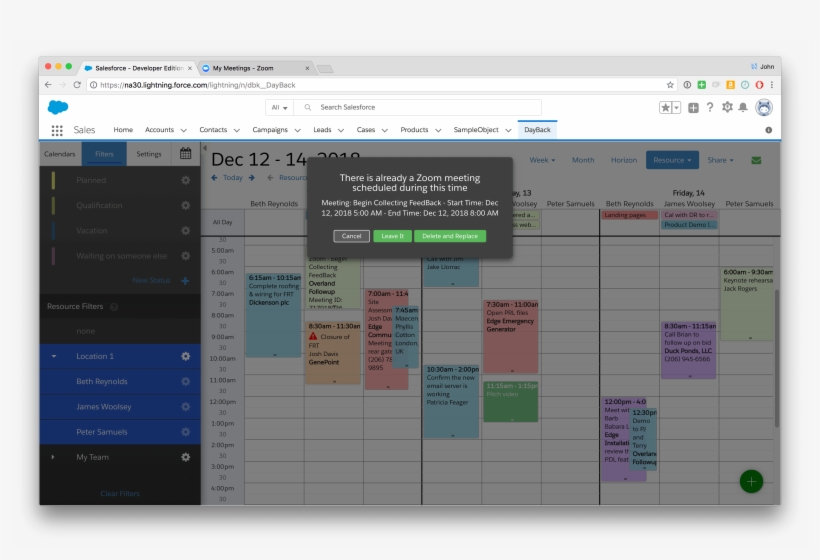Open the Notifications bell
Viewport: 820px width, 560px height.
pyautogui.click(x=743, y=107)
